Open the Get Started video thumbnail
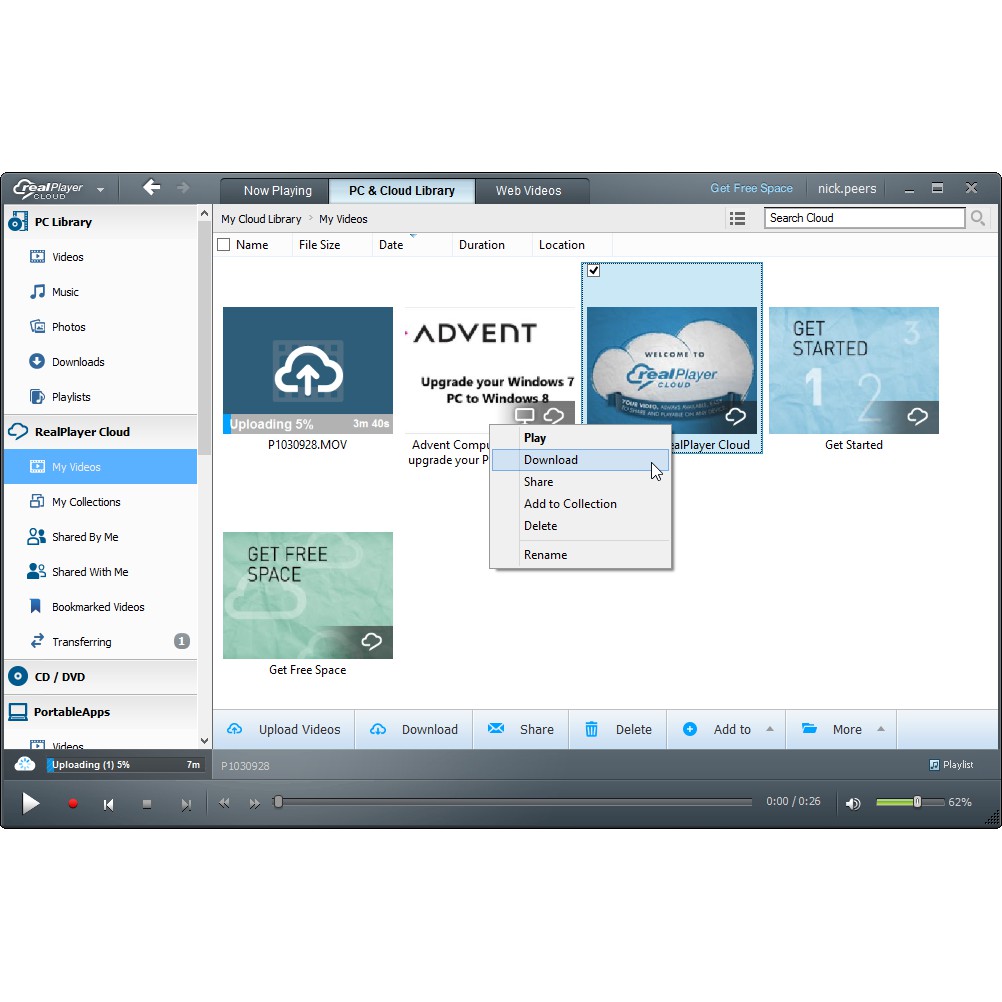The height and width of the screenshot is (1002, 1002). point(853,370)
